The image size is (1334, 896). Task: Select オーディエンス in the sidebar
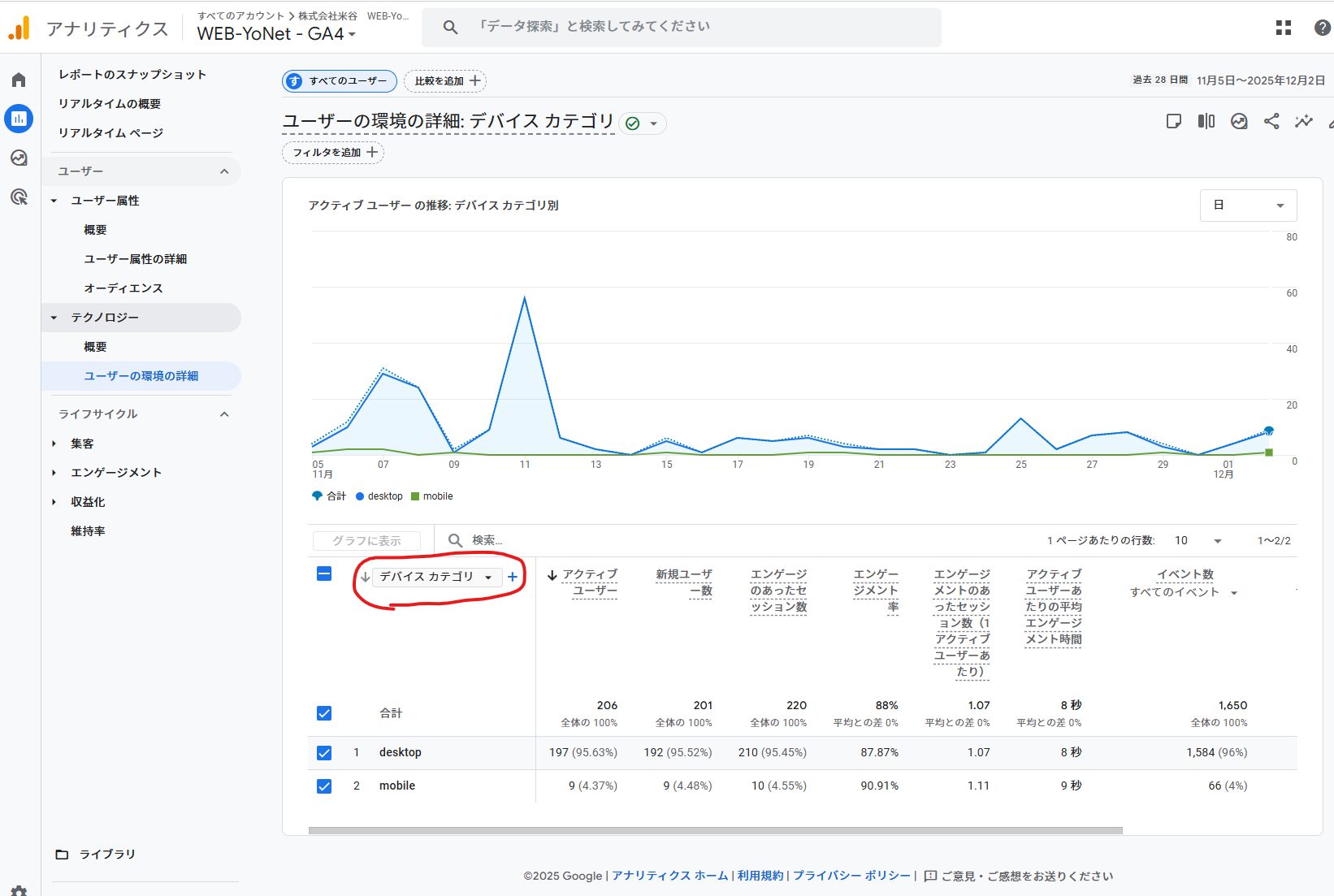coord(123,288)
